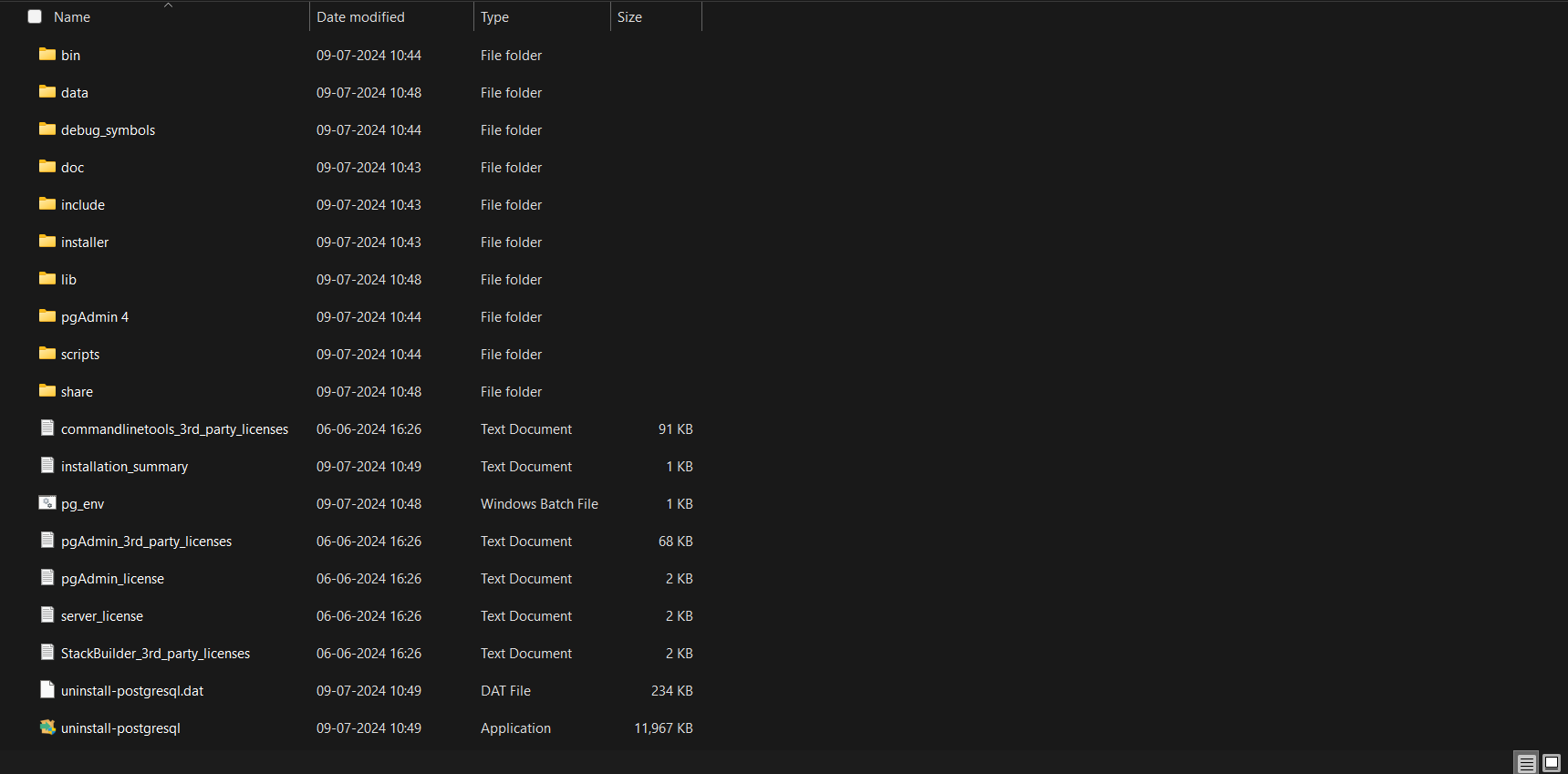Select the include folder name
This screenshot has width=1568, height=774.
point(83,205)
